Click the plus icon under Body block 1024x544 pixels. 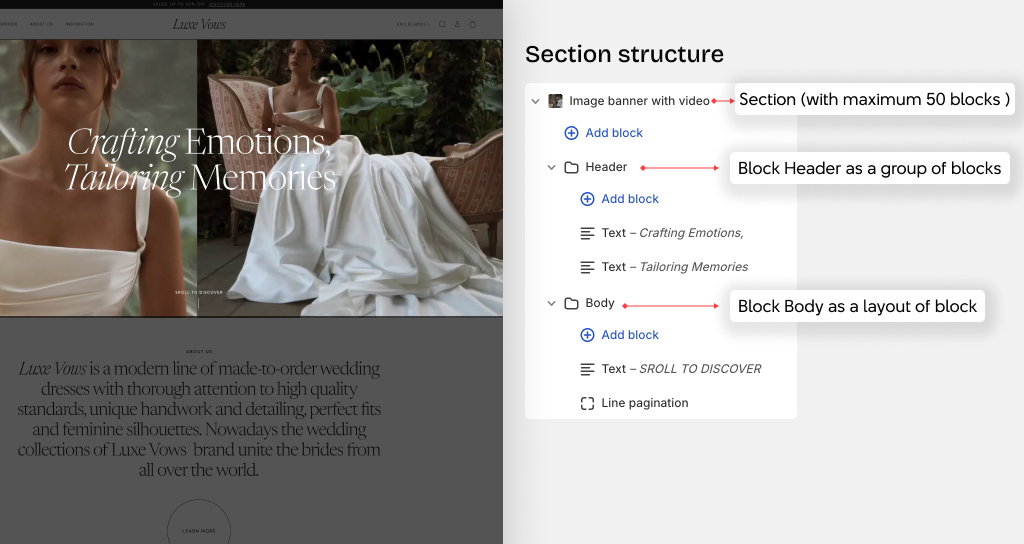click(x=588, y=335)
